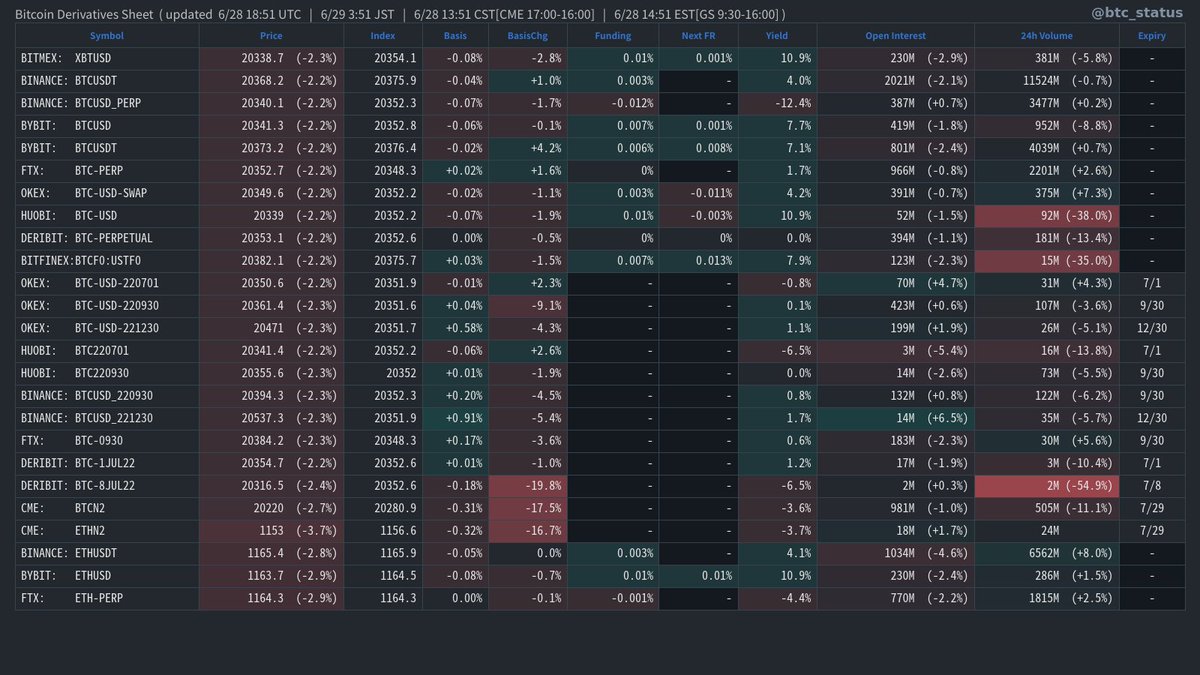This screenshot has height=675, width=1200.
Task: Click the 2M (-54.9%) volume cell
Action: click(1047, 485)
